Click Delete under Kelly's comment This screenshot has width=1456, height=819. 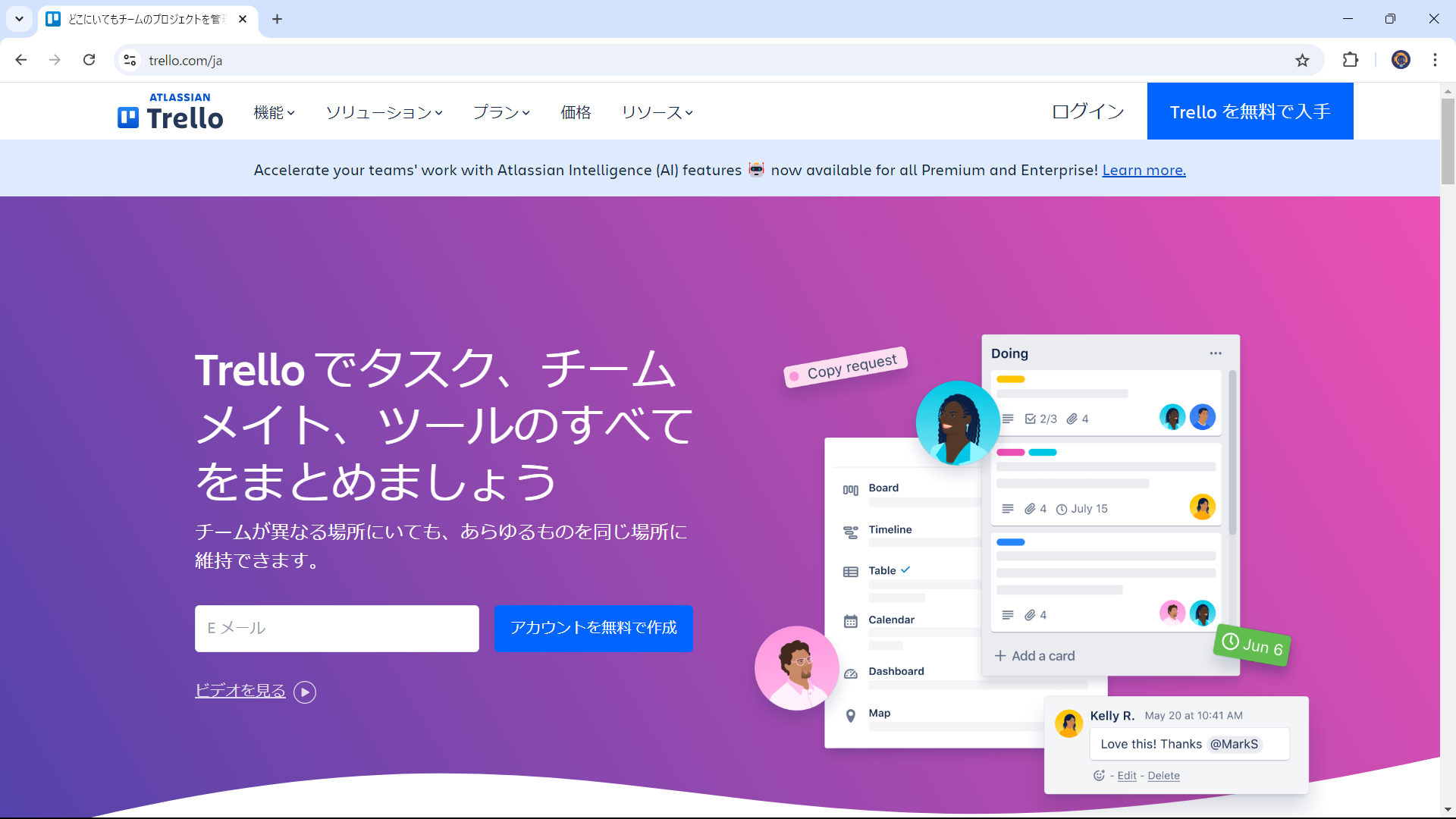tap(1163, 775)
